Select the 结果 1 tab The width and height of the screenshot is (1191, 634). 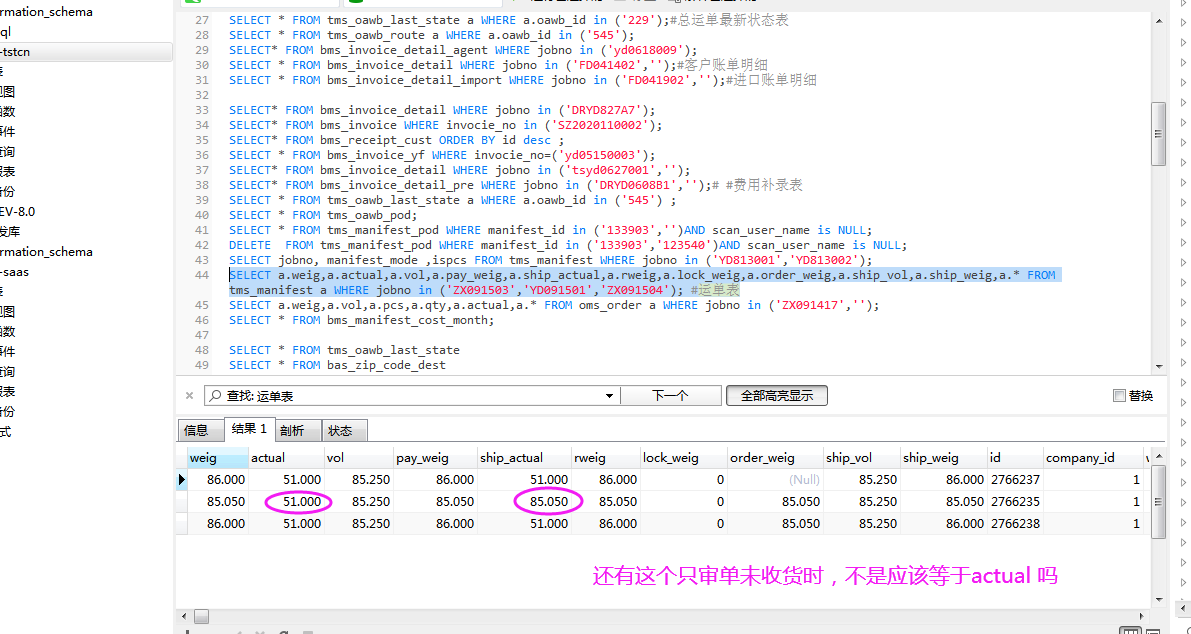pyautogui.click(x=249, y=429)
